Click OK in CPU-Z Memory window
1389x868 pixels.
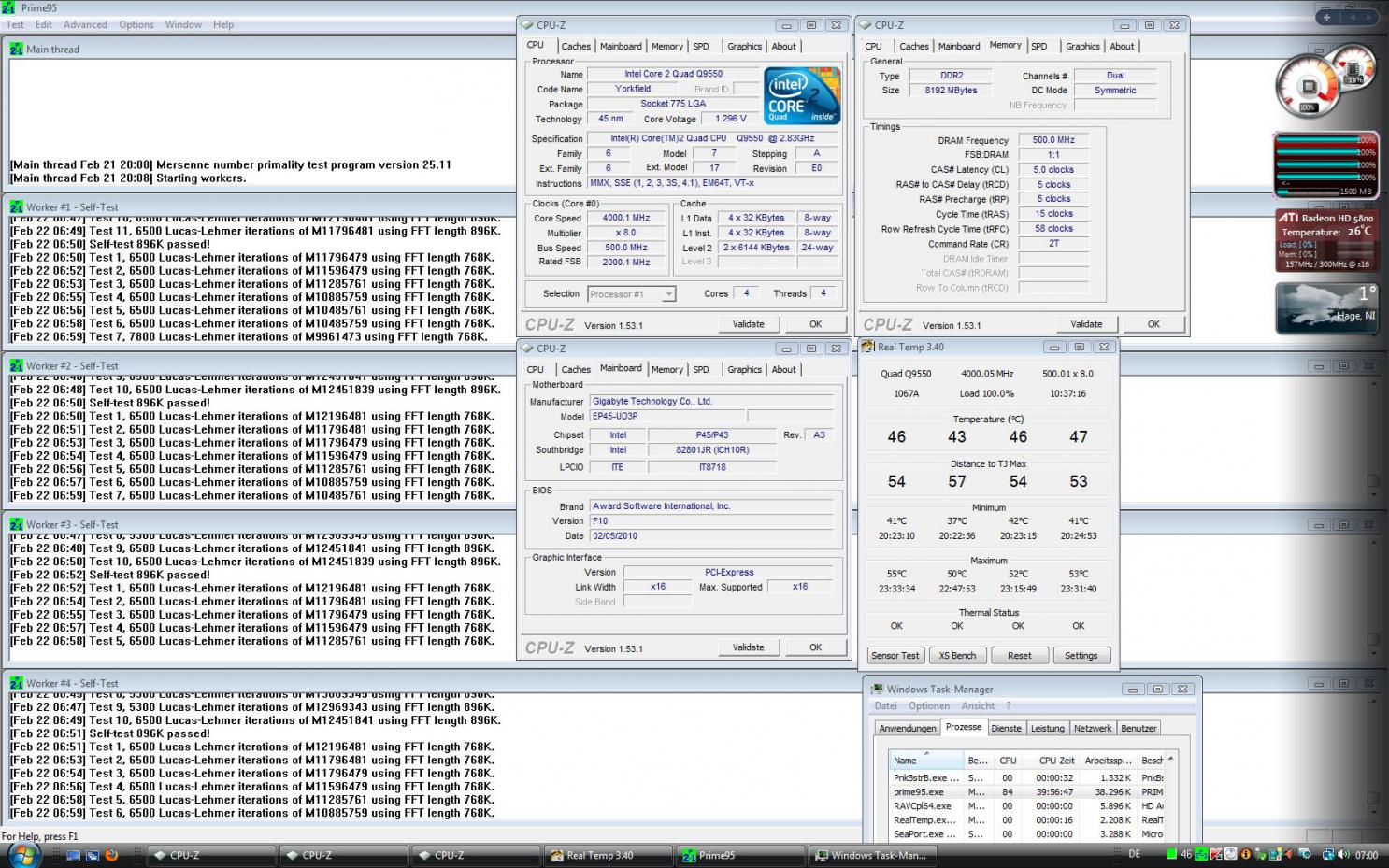1153,324
